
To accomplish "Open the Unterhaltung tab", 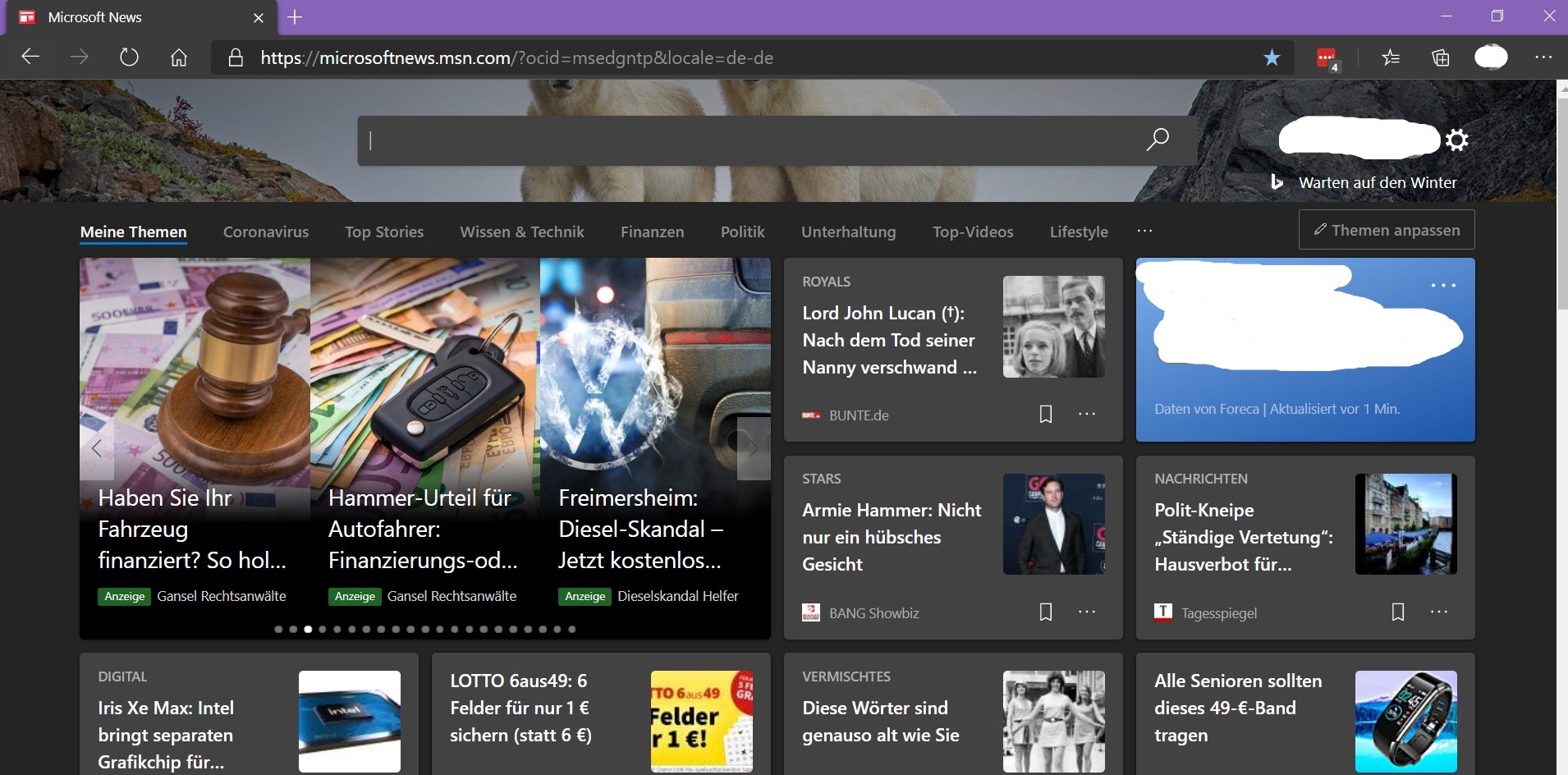I will (x=848, y=232).
